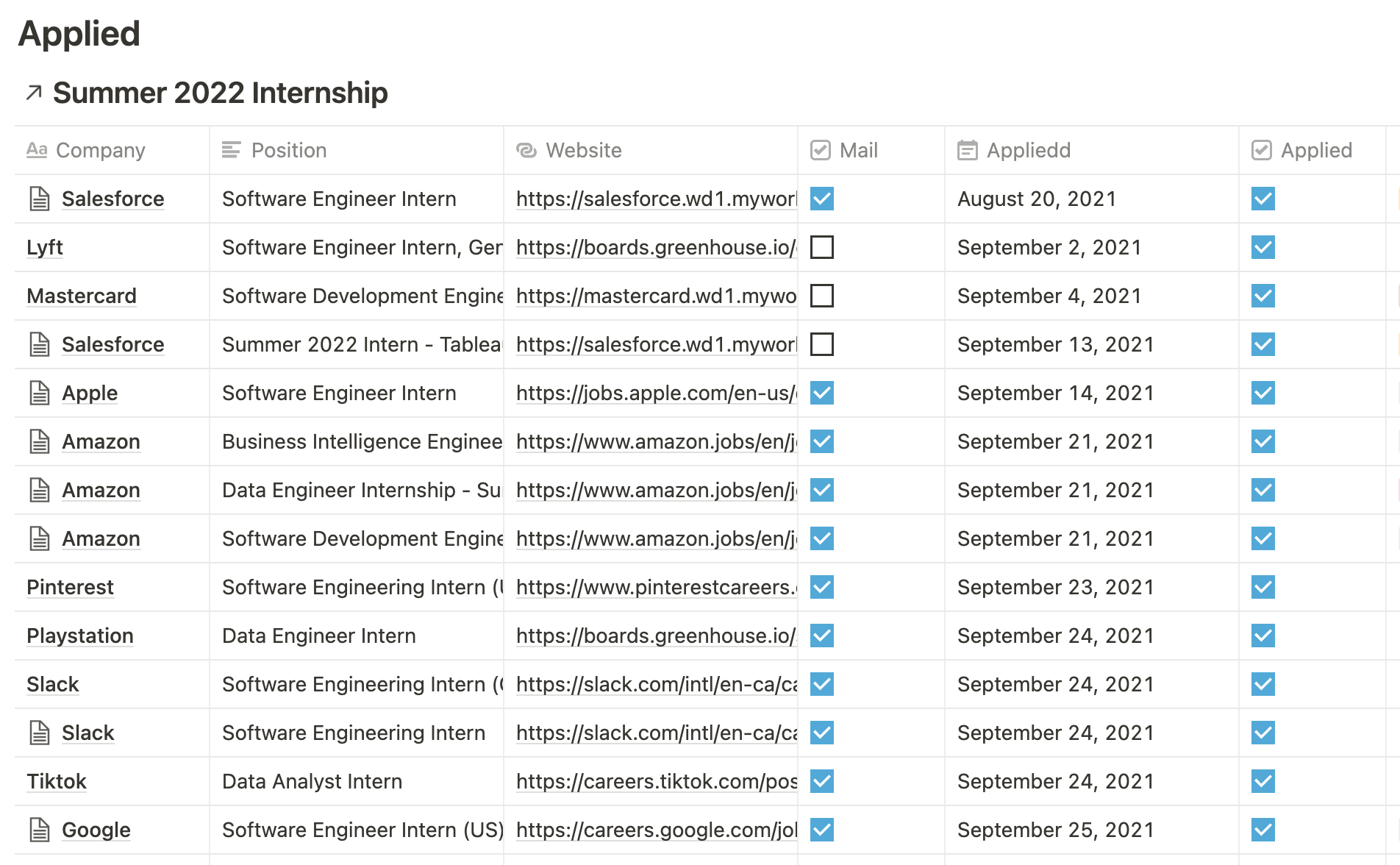
Task: Select the Software Engineer Intern (US) cell
Action: coord(357,830)
